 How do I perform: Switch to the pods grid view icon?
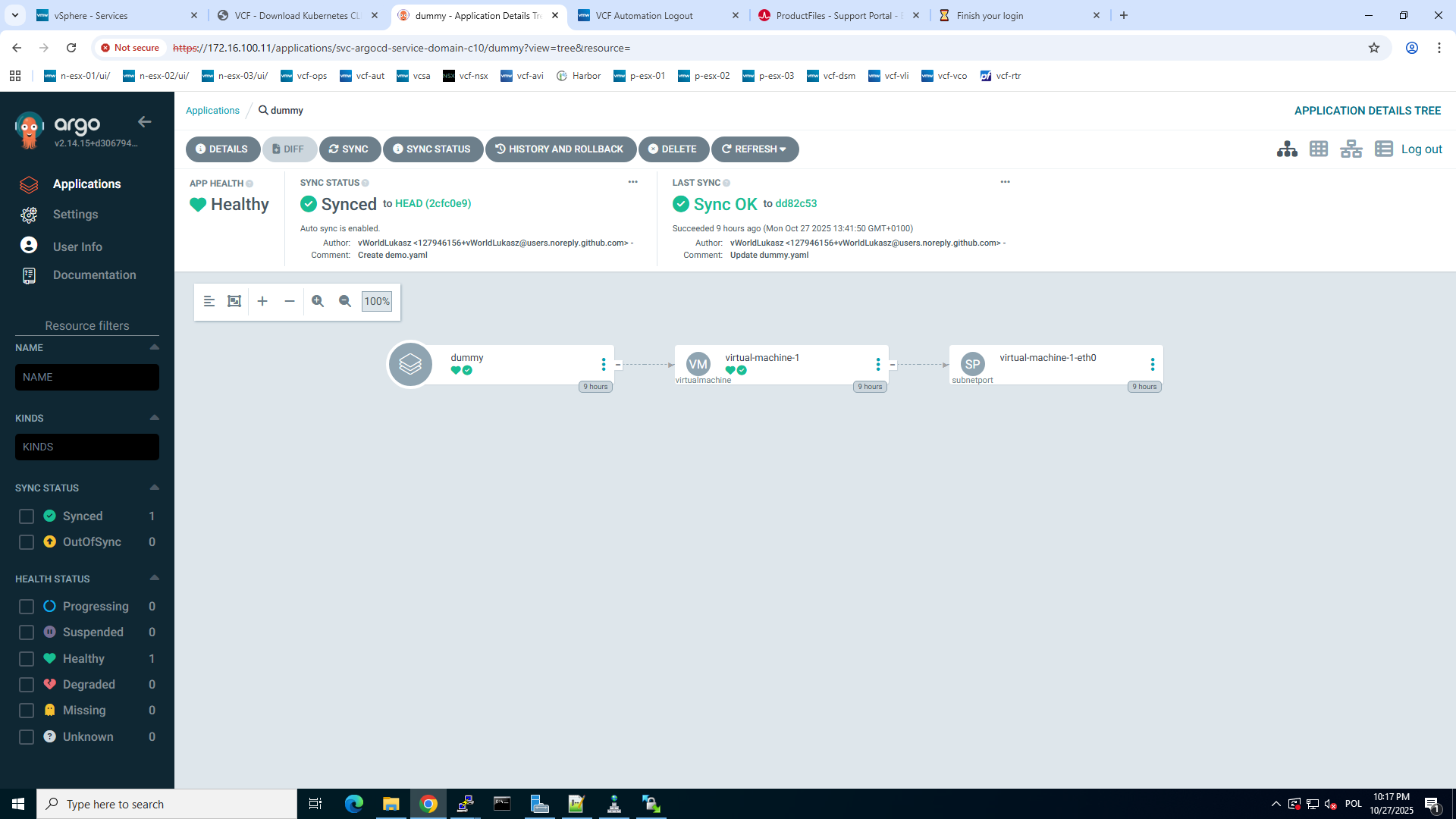click(1319, 149)
